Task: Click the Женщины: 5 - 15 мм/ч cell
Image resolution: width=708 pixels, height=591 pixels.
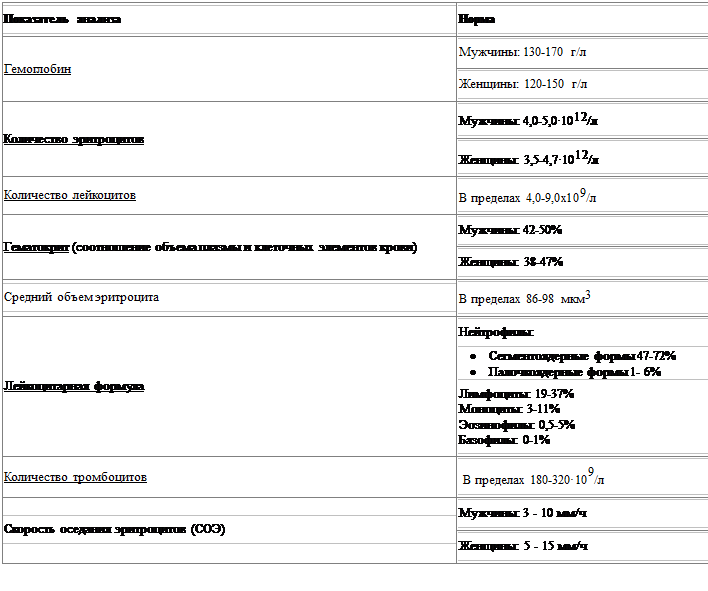Action: 522,546
